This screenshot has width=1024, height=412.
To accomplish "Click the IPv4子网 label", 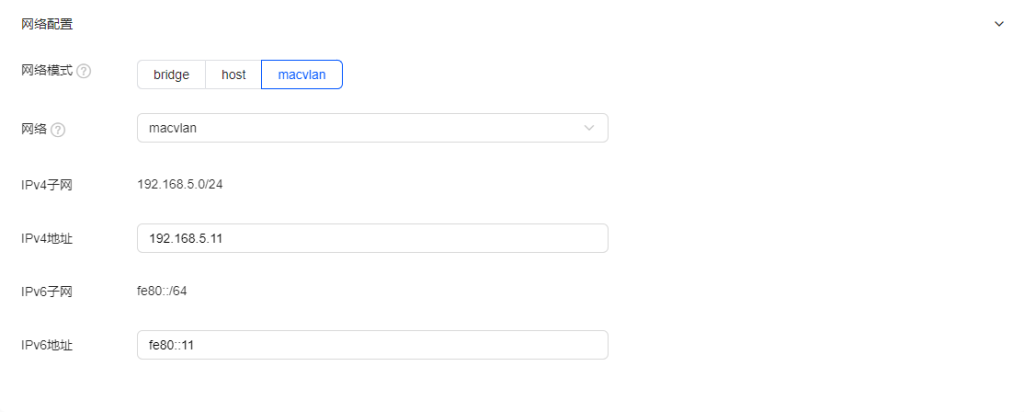I will pos(47,184).
